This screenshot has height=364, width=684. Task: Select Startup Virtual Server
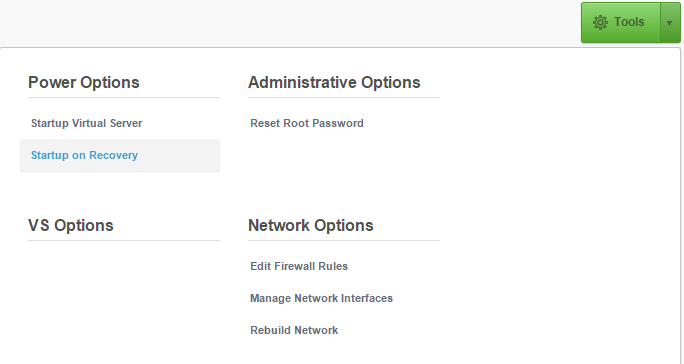(86, 124)
